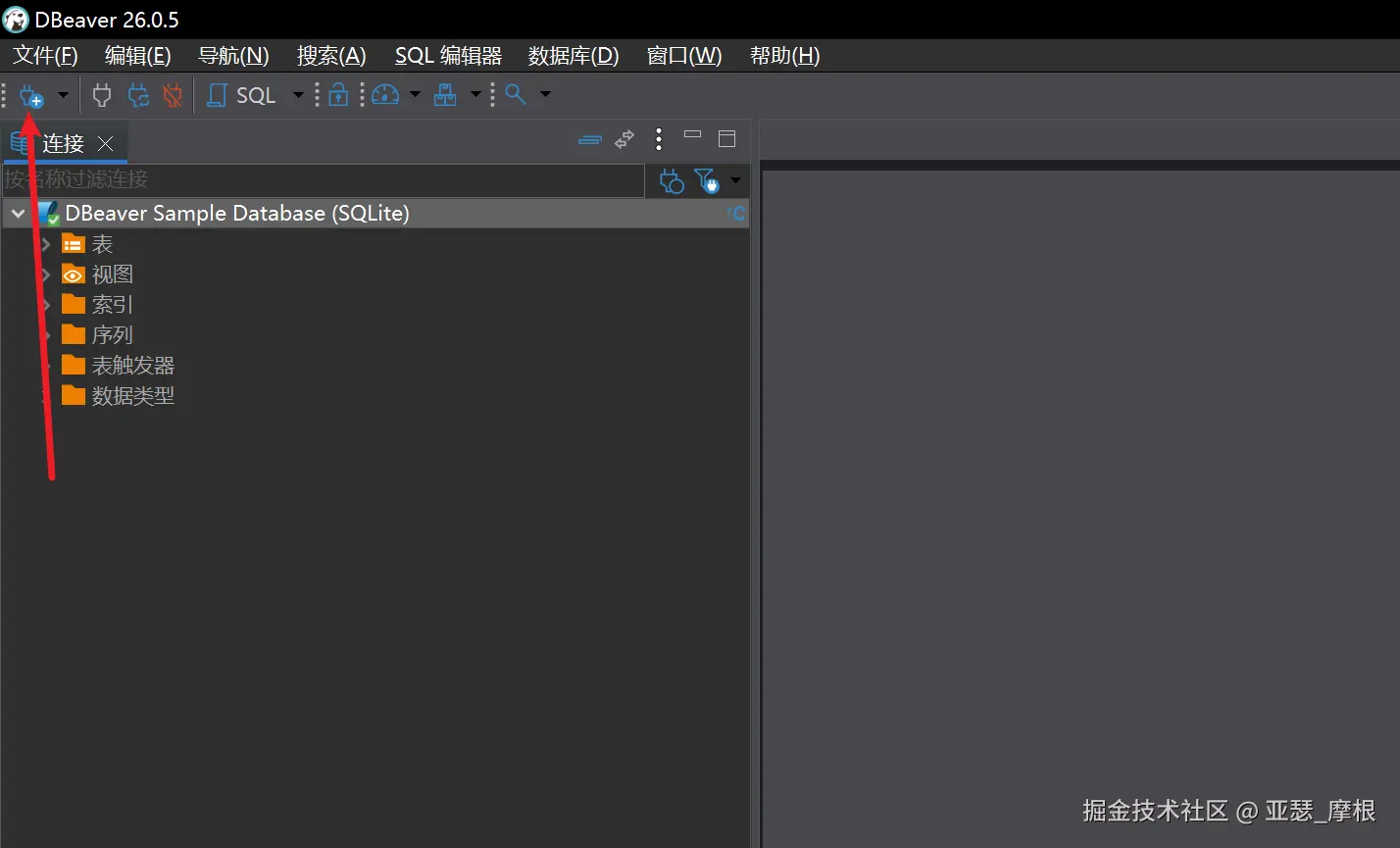Open the 文件(F) menu
The height and width of the screenshot is (848, 1400).
coord(45,56)
